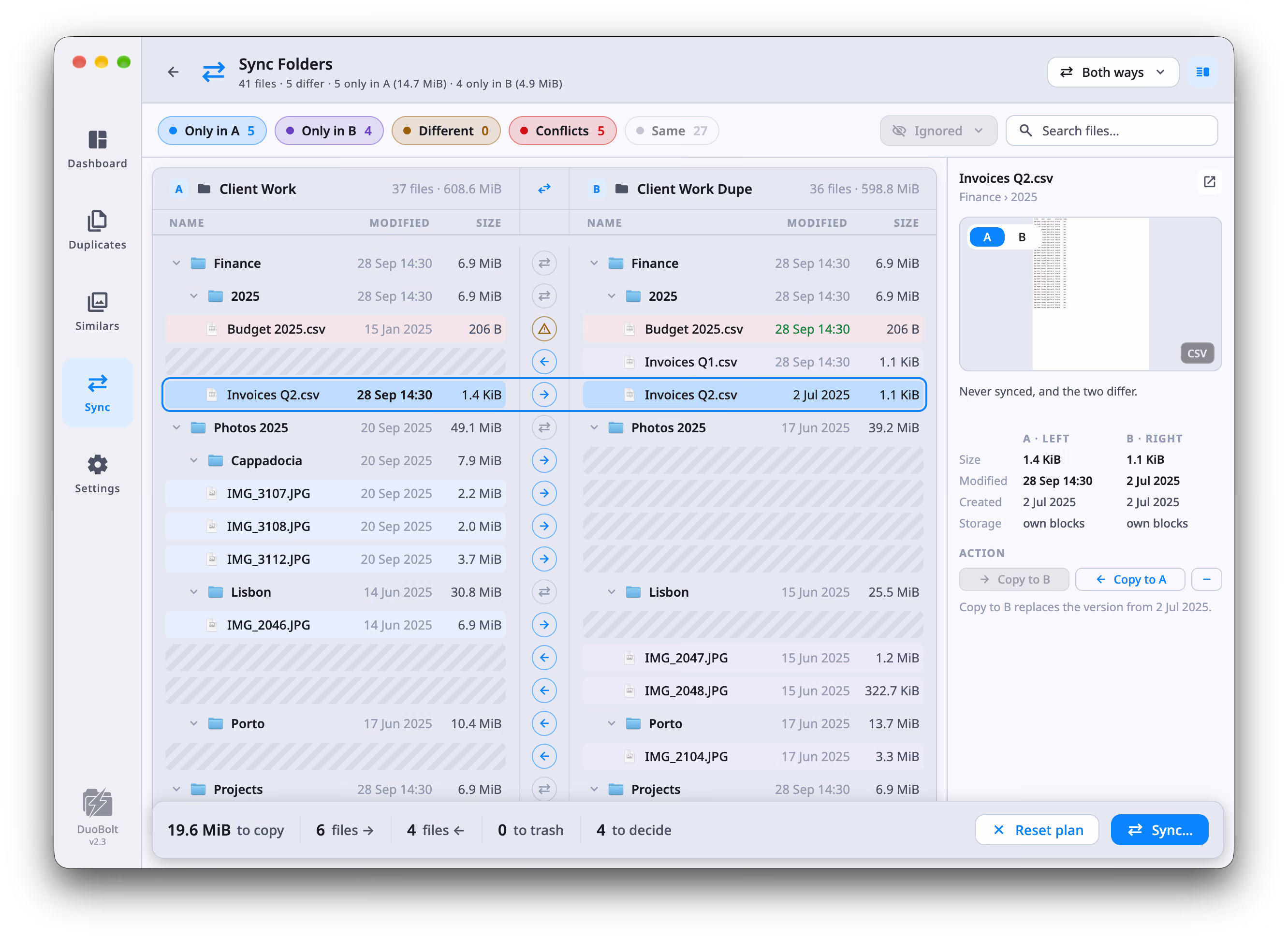Click sync direction icon for Lisbon folder
Viewport: 1288px width, 940px height.
[x=544, y=592]
